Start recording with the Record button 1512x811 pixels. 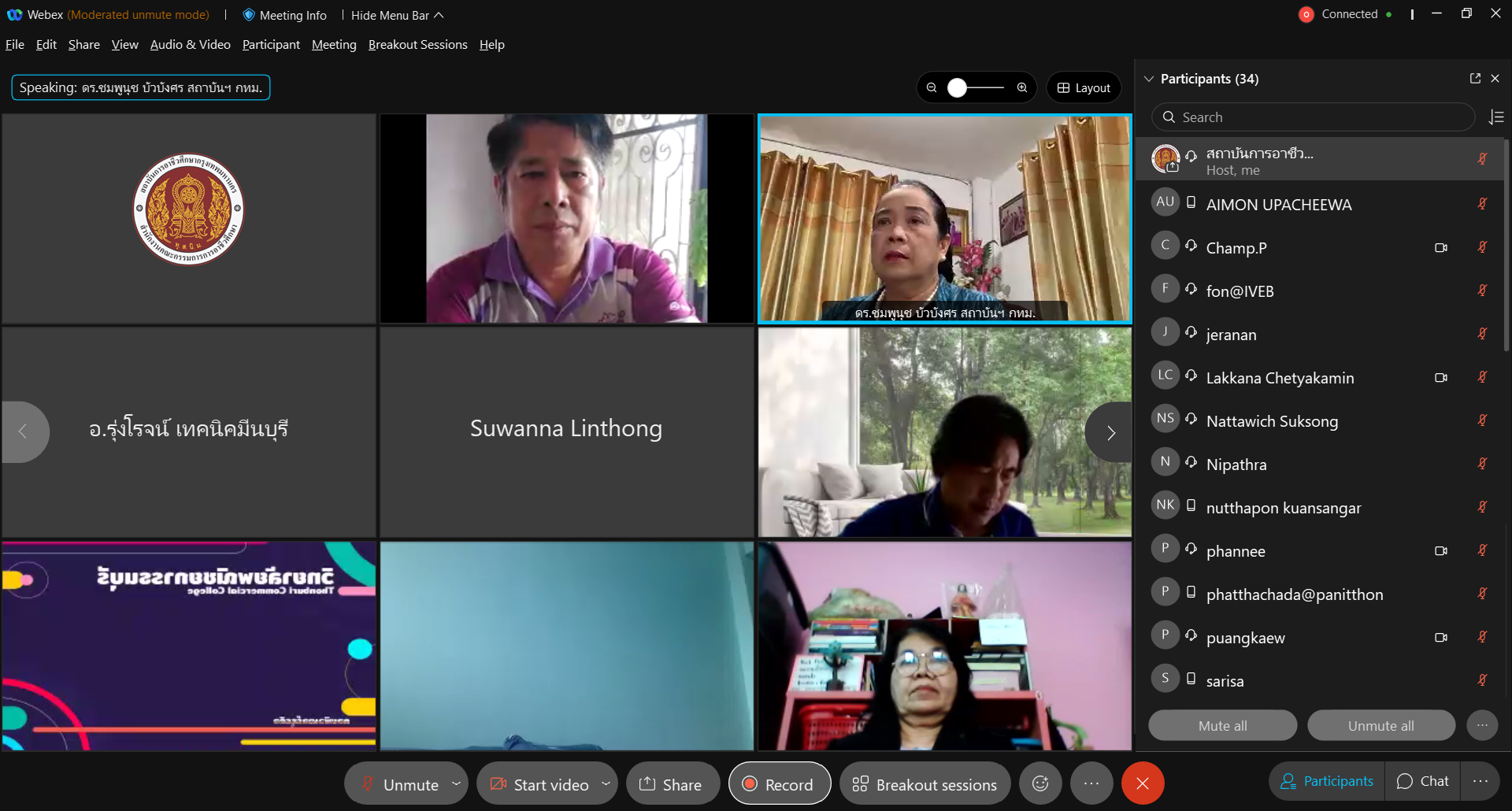click(x=779, y=784)
